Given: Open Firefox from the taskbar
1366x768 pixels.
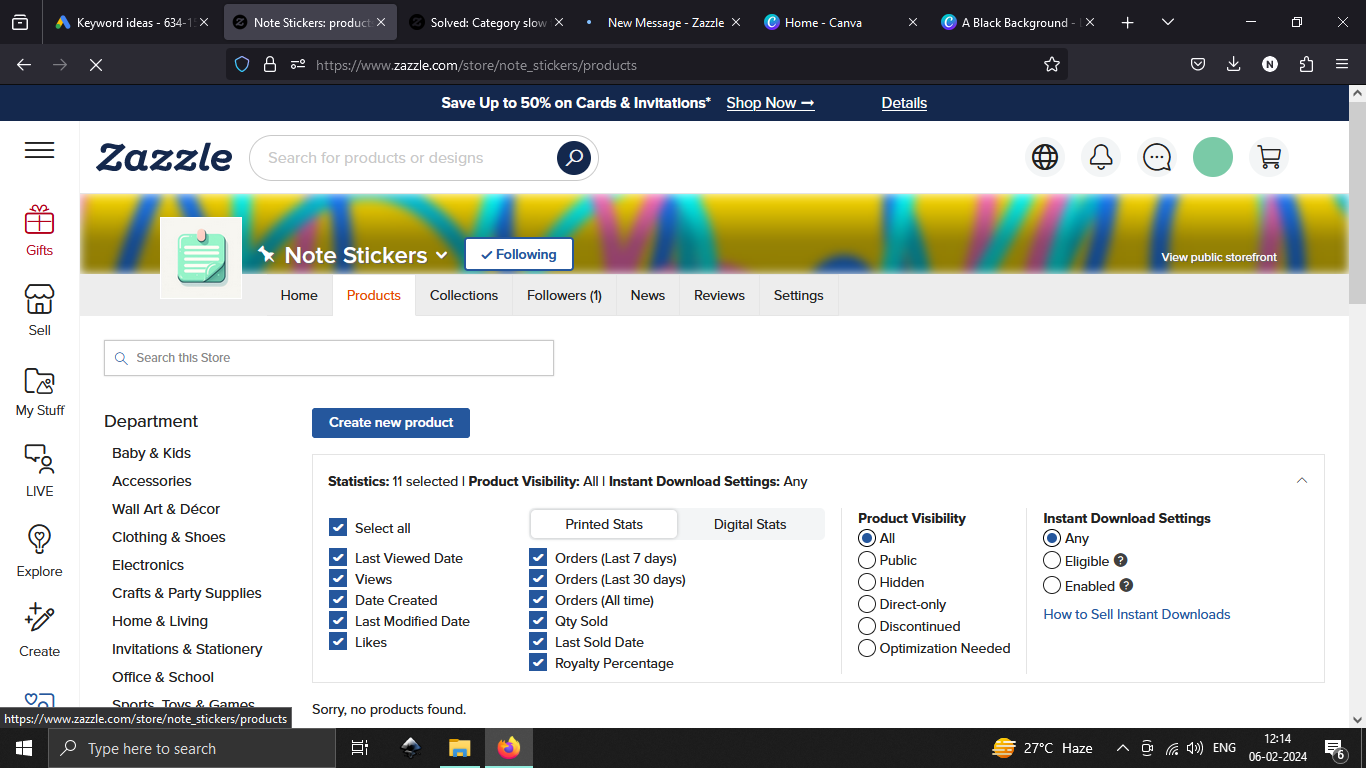Looking at the screenshot, I should click(x=509, y=748).
